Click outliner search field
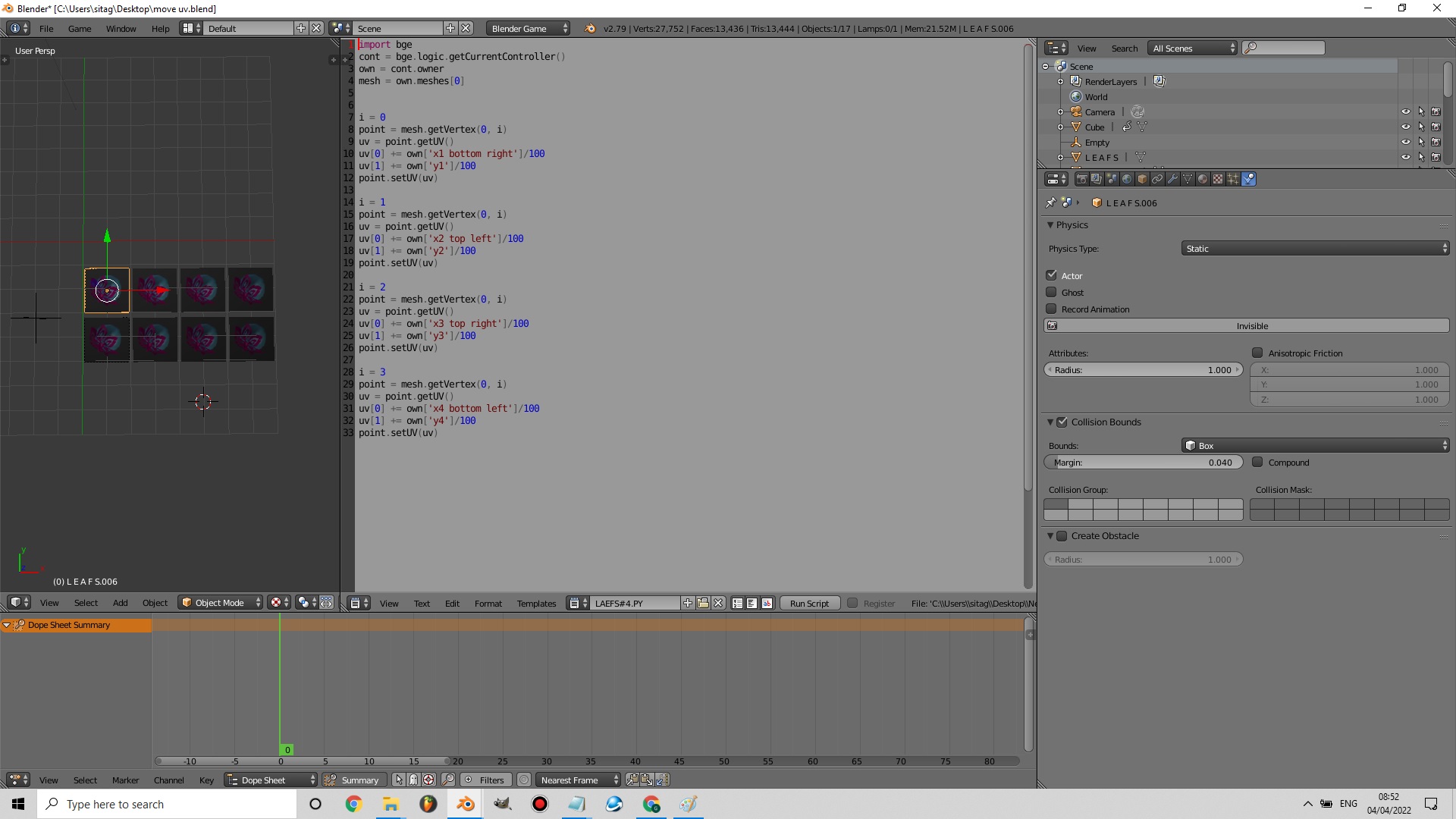Image resolution: width=1456 pixels, height=819 pixels. [x=1284, y=48]
